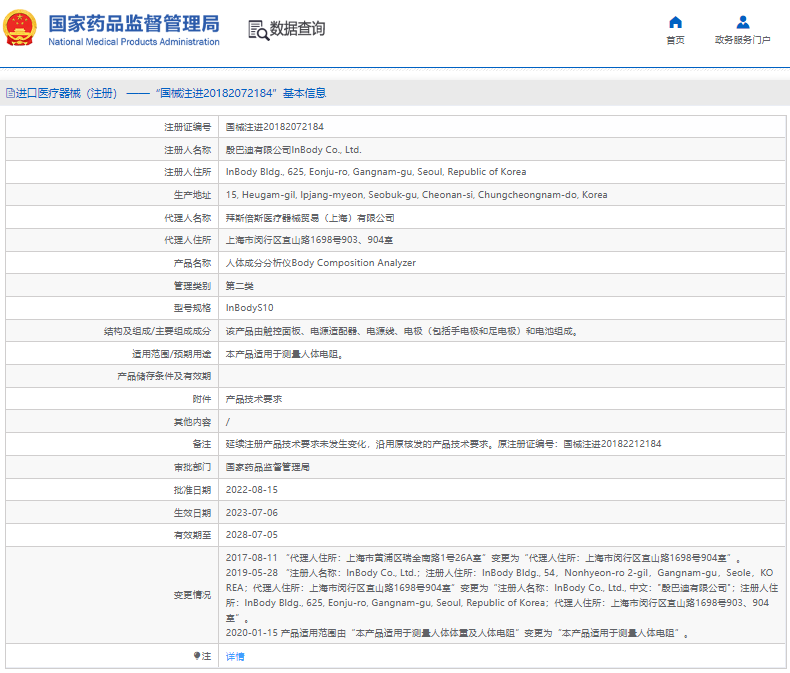Image resolution: width=790 pixels, height=673 pixels.
Task: Click product name 人体成分分析仪Body Composition Analyzer
Action: point(321,263)
